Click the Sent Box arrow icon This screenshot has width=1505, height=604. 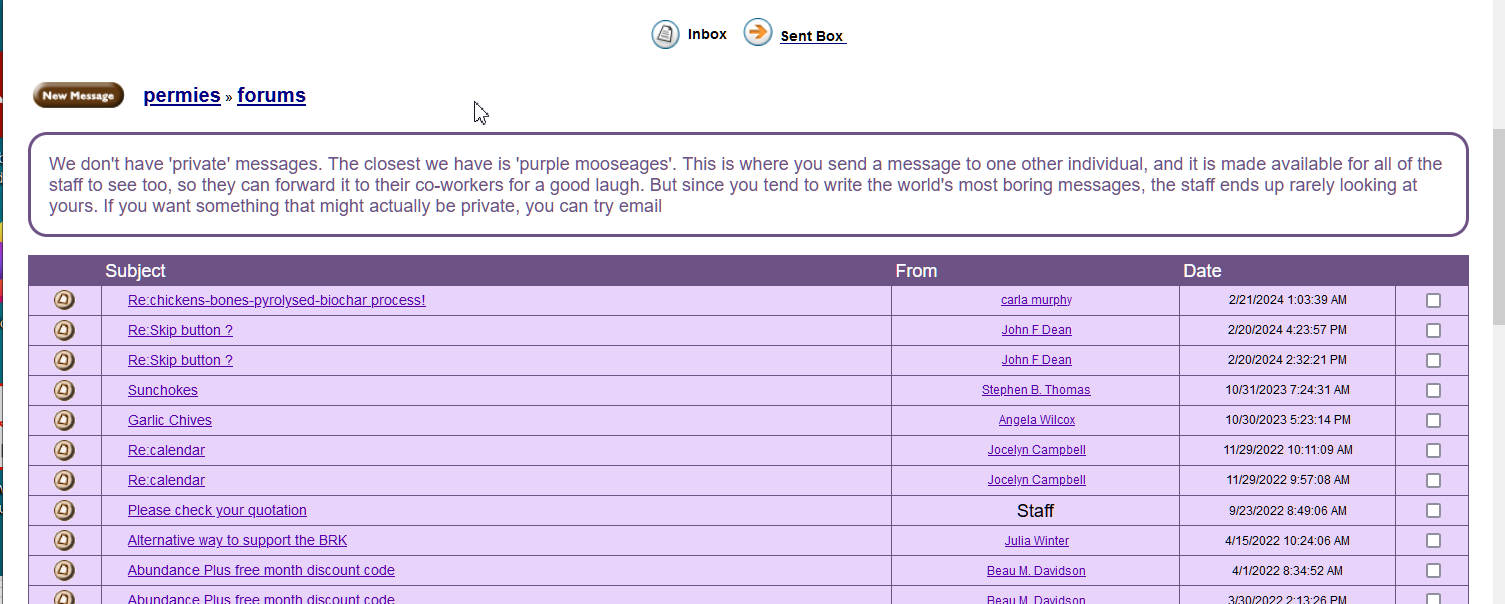click(x=758, y=33)
